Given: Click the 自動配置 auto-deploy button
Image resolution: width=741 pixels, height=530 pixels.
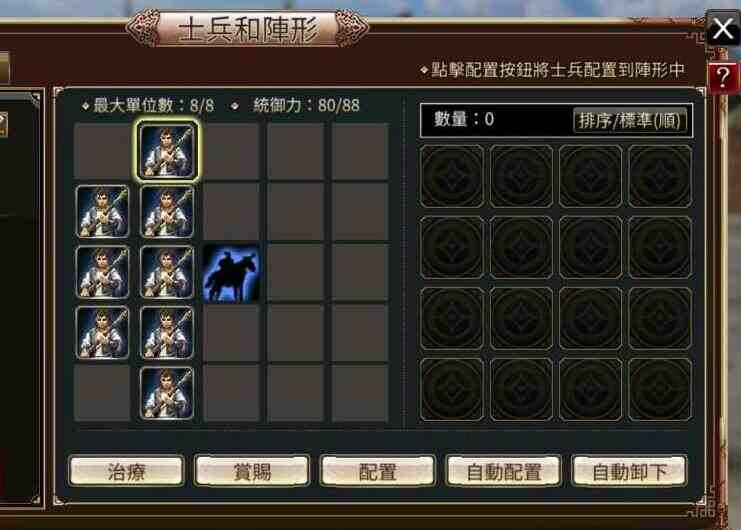Looking at the screenshot, I should tap(504, 471).
